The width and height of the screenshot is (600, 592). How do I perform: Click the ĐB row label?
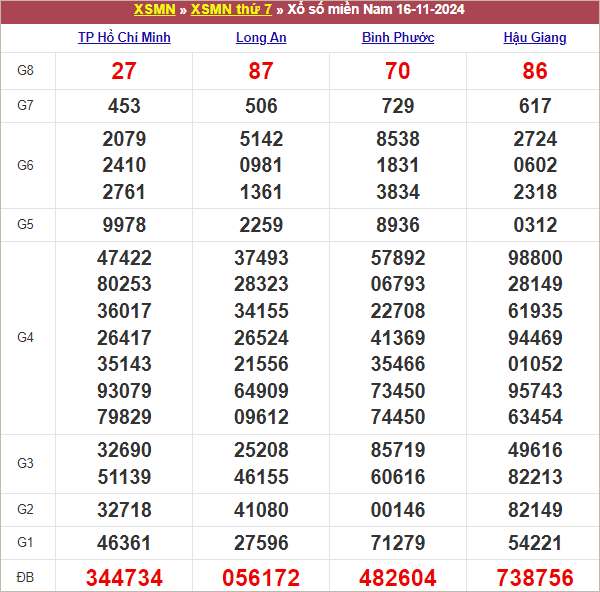pos(25,577)
